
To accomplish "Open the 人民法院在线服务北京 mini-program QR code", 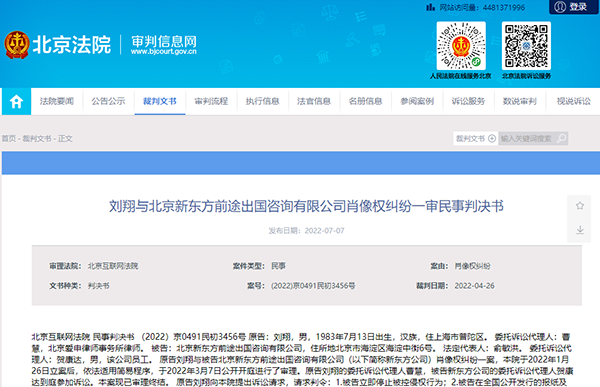I will 461,46.
